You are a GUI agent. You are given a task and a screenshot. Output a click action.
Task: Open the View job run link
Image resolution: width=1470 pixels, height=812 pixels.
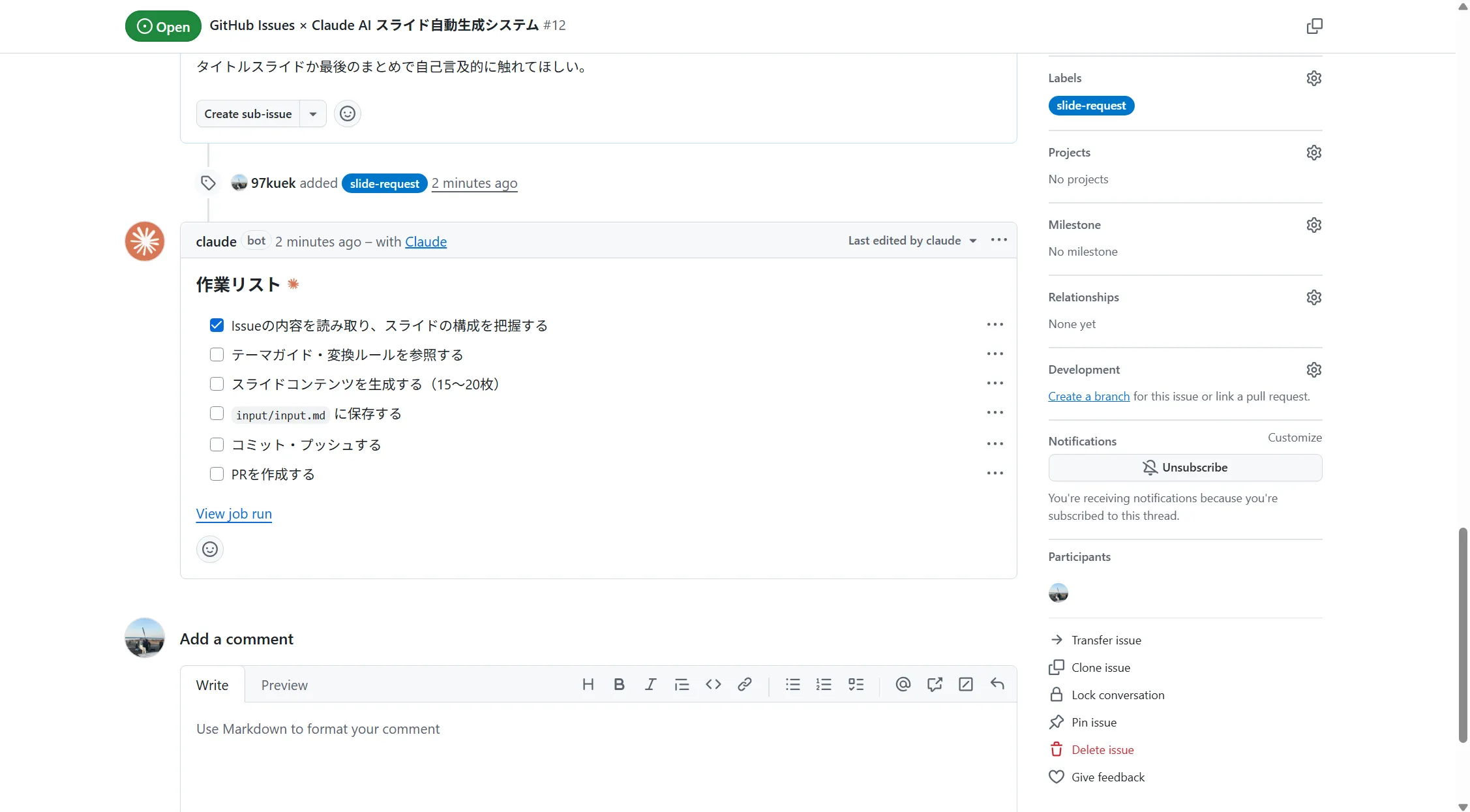[233, 514]
